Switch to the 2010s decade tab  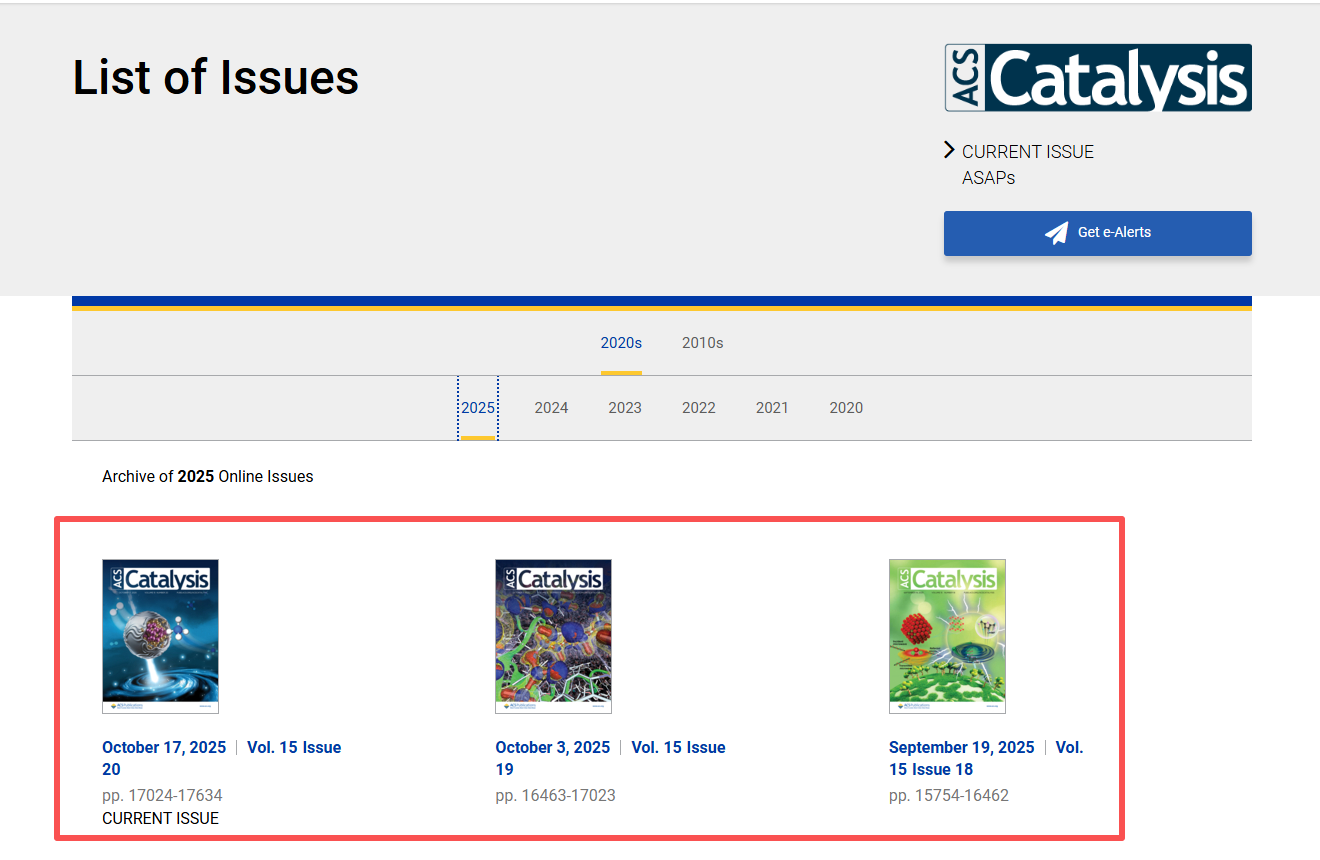(x=702, y=343)
